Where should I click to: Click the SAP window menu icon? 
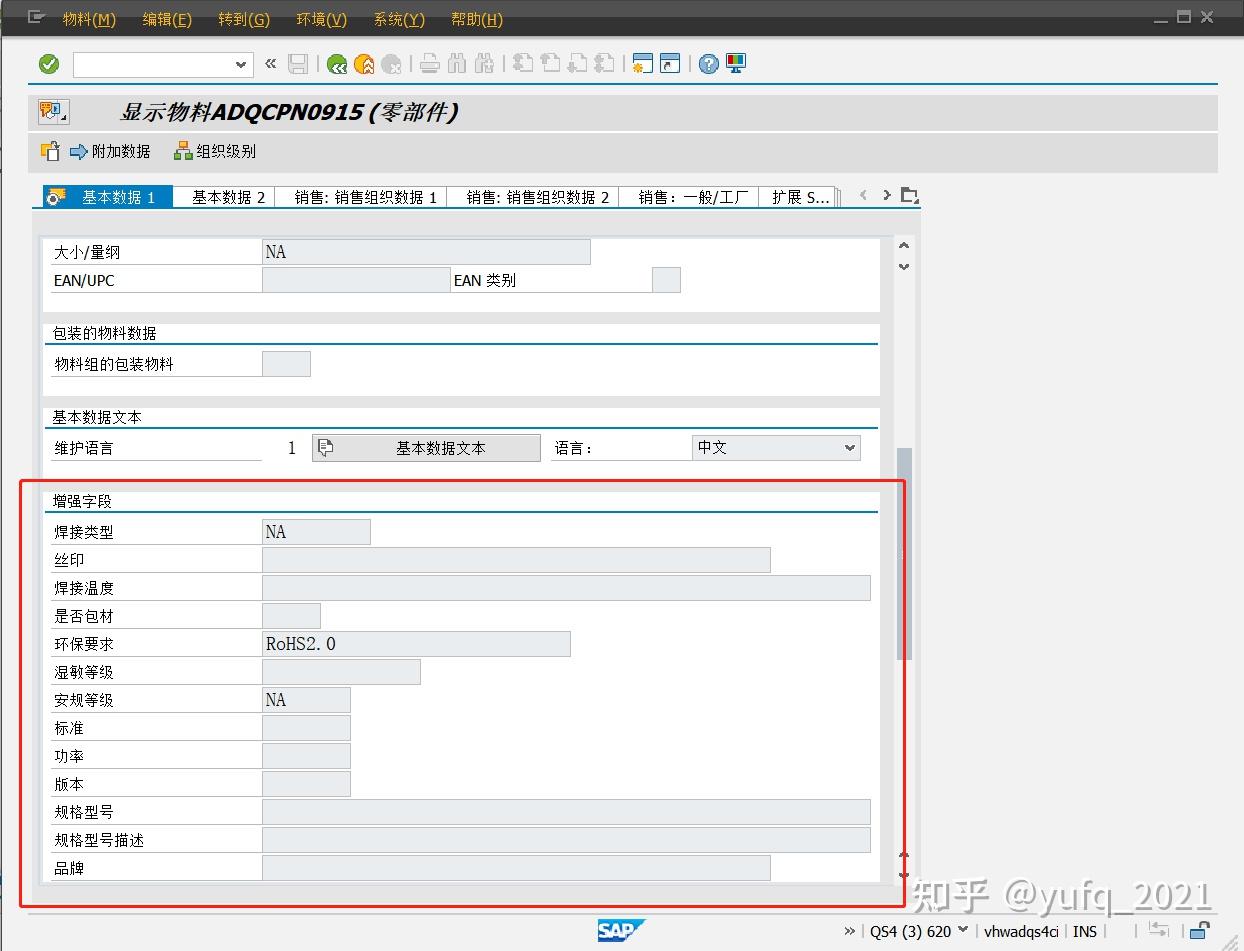coord(36,18)
